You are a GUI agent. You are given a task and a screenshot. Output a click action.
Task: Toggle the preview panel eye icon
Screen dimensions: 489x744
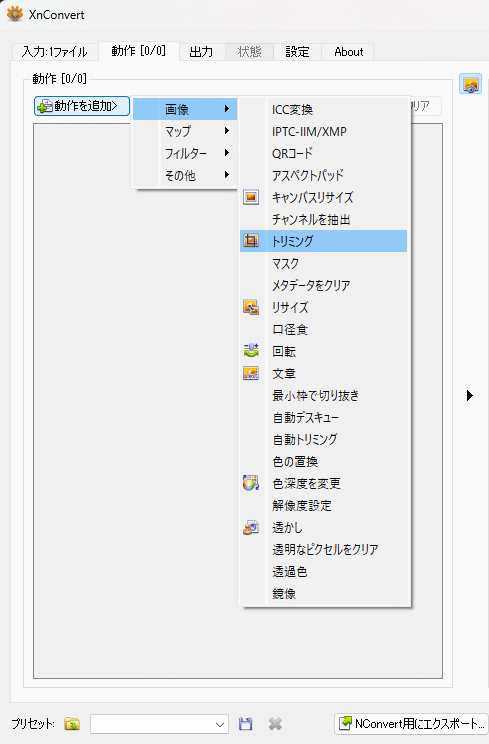click(471, 84)
